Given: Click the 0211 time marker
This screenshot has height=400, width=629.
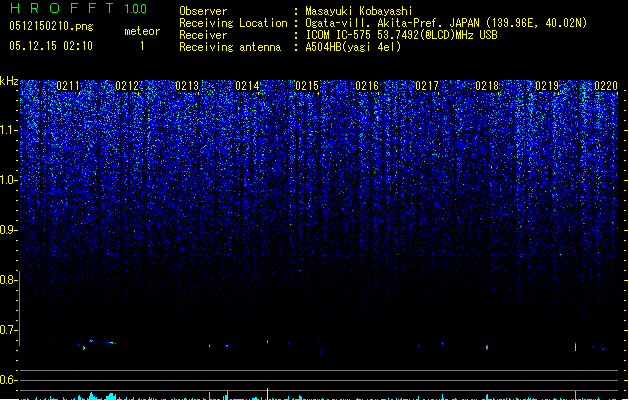Looking at the screenshot, I should (x=68, y=86).
